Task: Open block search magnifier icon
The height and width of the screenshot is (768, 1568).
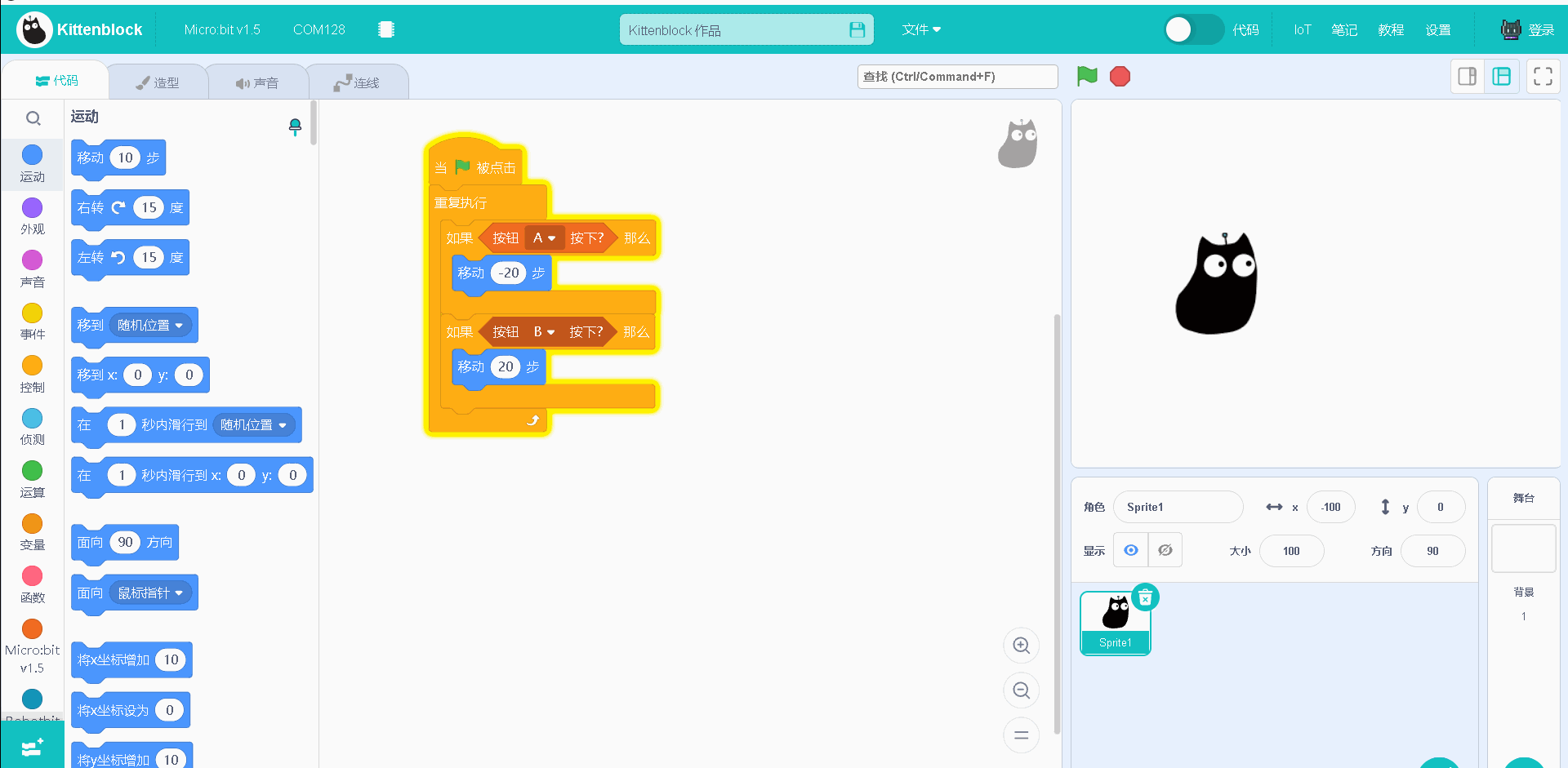Action: 33,118
